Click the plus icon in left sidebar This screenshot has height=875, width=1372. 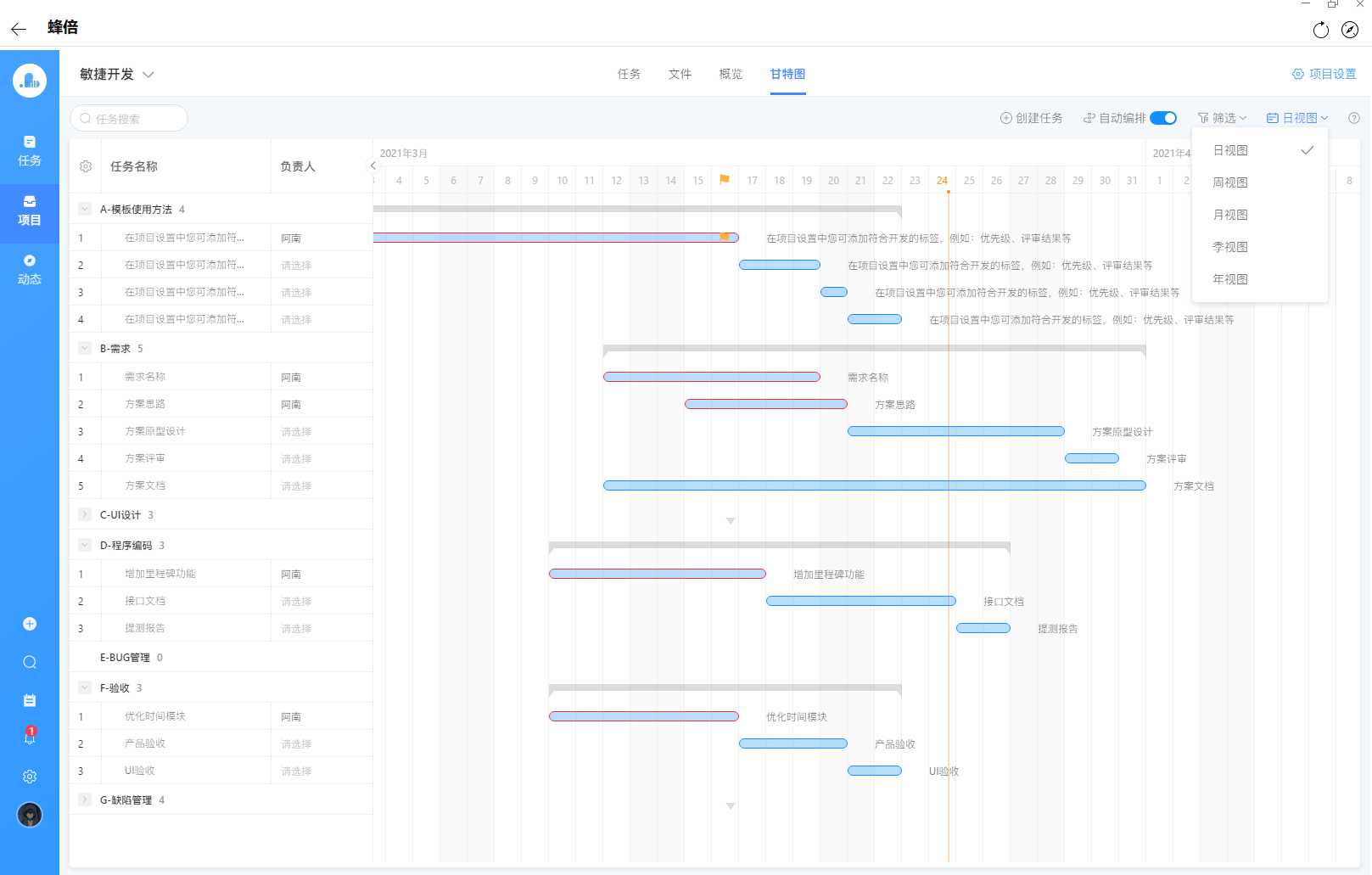(30, 624)
